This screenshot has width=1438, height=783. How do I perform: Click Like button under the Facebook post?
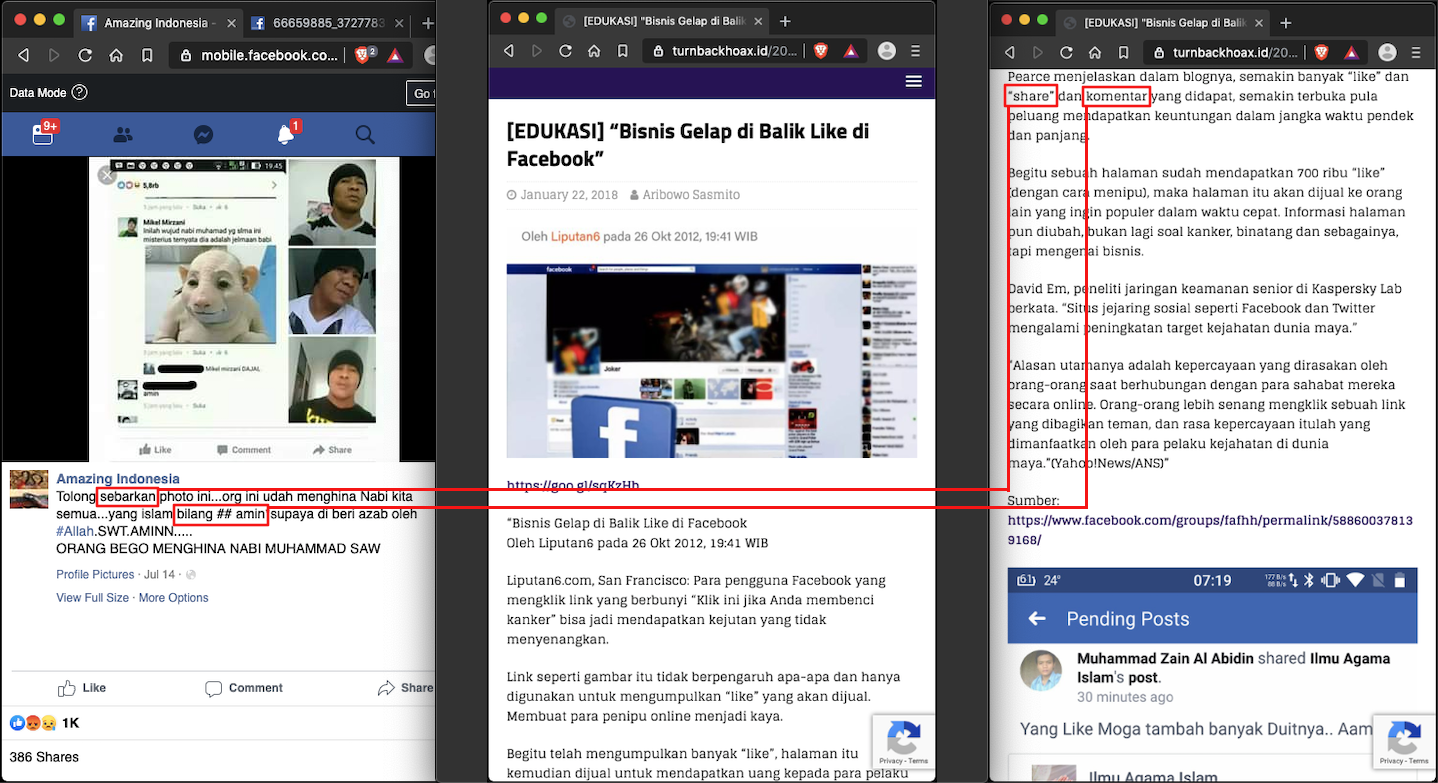pyautogui.click(x=82, y=688)
